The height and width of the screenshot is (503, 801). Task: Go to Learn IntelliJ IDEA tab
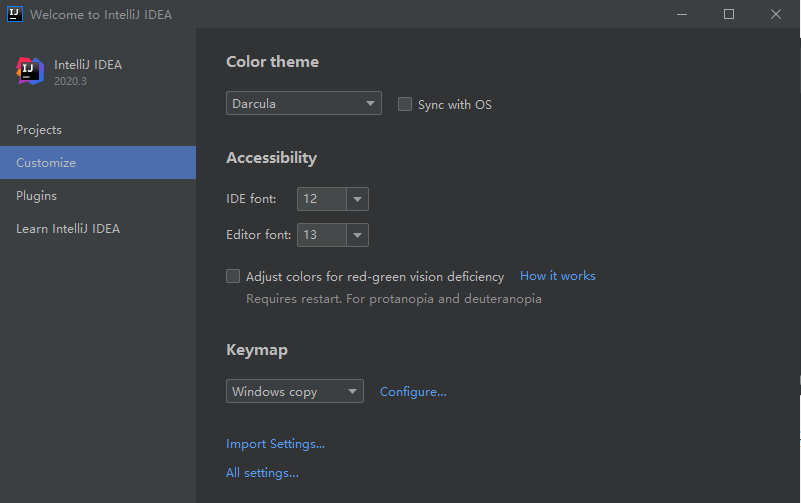[68, 229]
